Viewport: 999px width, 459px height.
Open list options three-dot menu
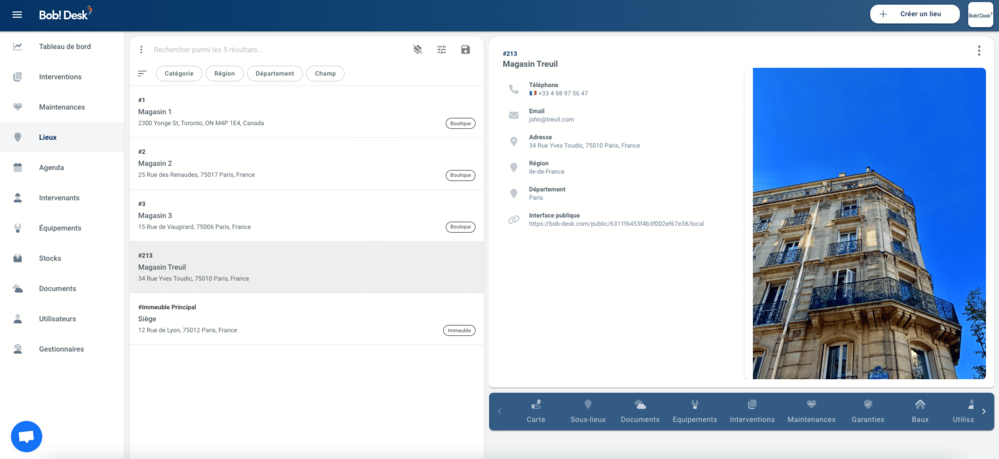(141, 50)
